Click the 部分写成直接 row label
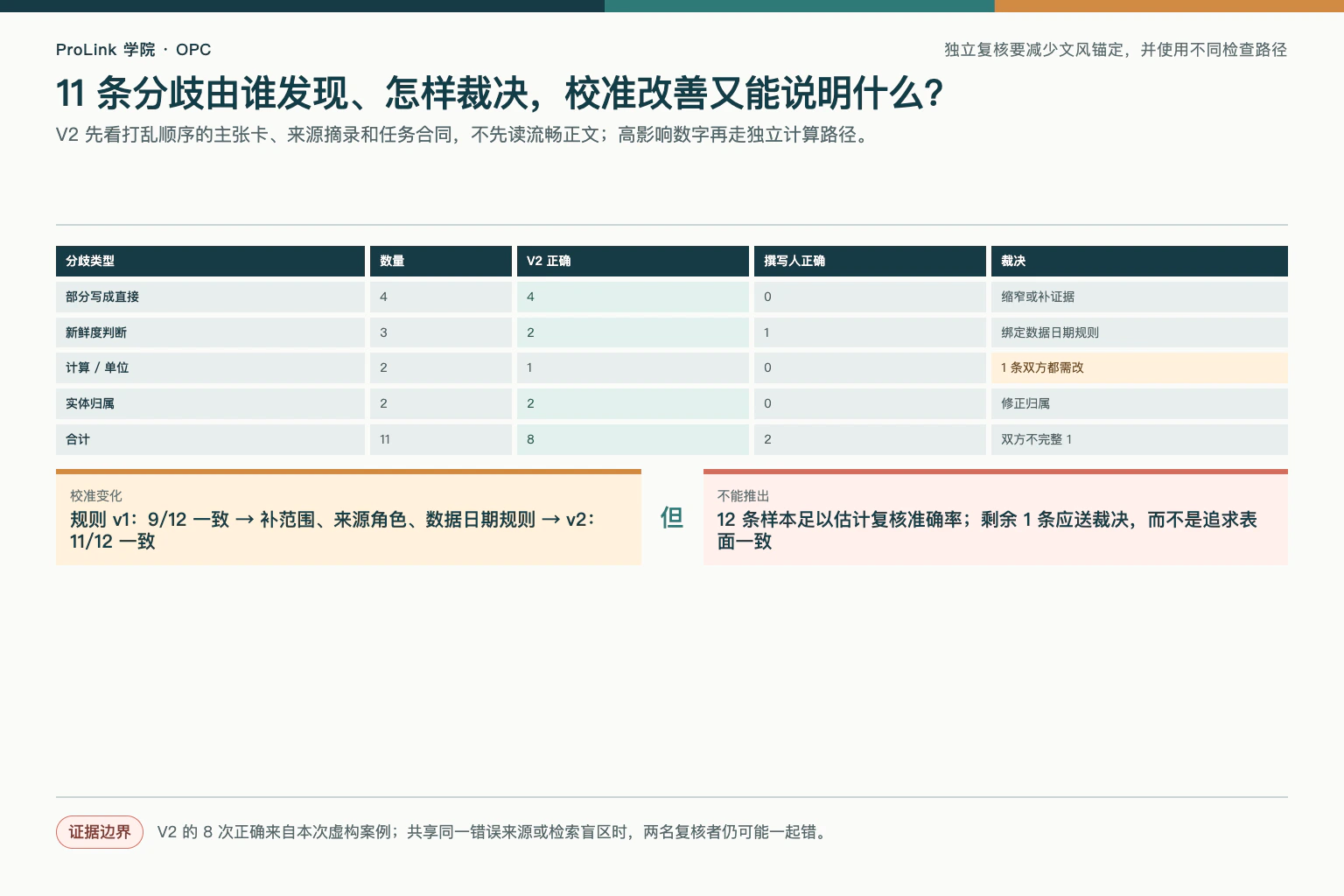This screenshot has width=1344, height=896. (x=210, y=297)
